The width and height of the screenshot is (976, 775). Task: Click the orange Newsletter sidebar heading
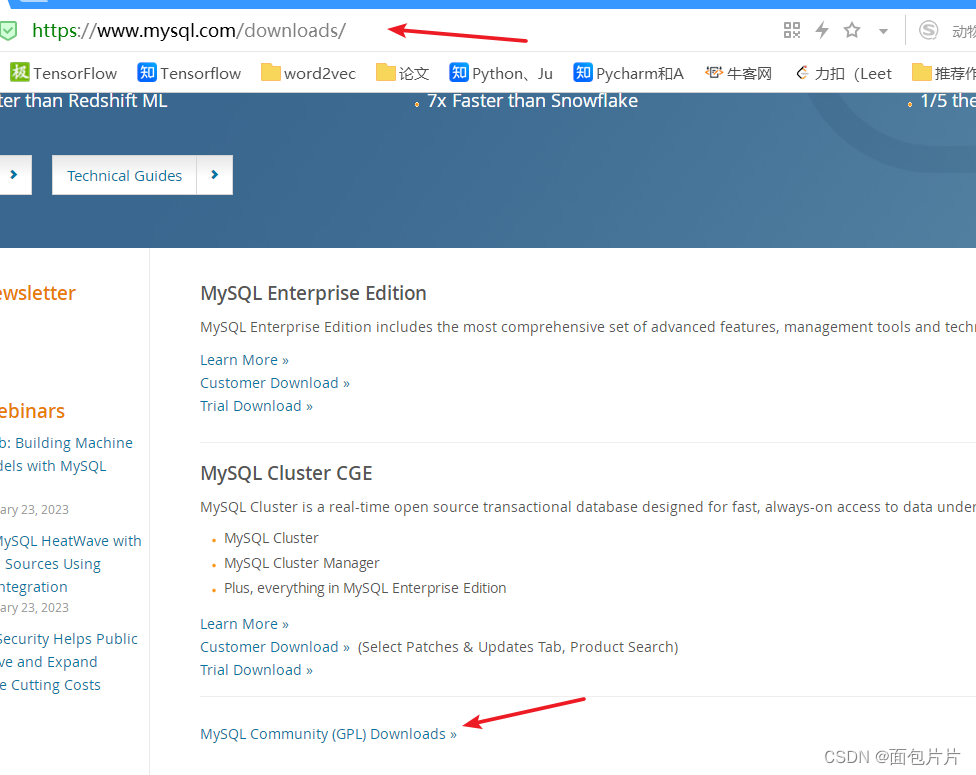(37, 293)
